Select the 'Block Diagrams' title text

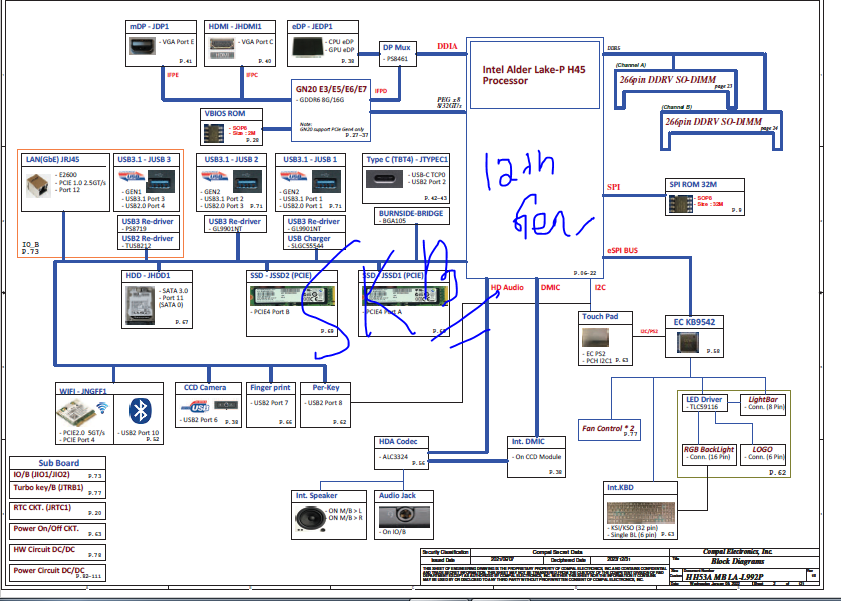coord(738,561)
